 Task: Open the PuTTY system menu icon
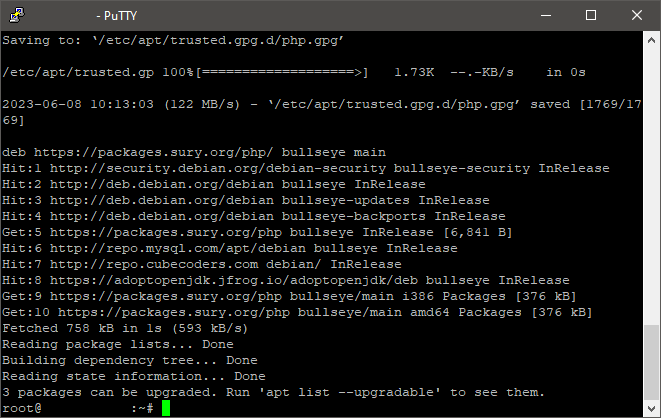(17, 15)
